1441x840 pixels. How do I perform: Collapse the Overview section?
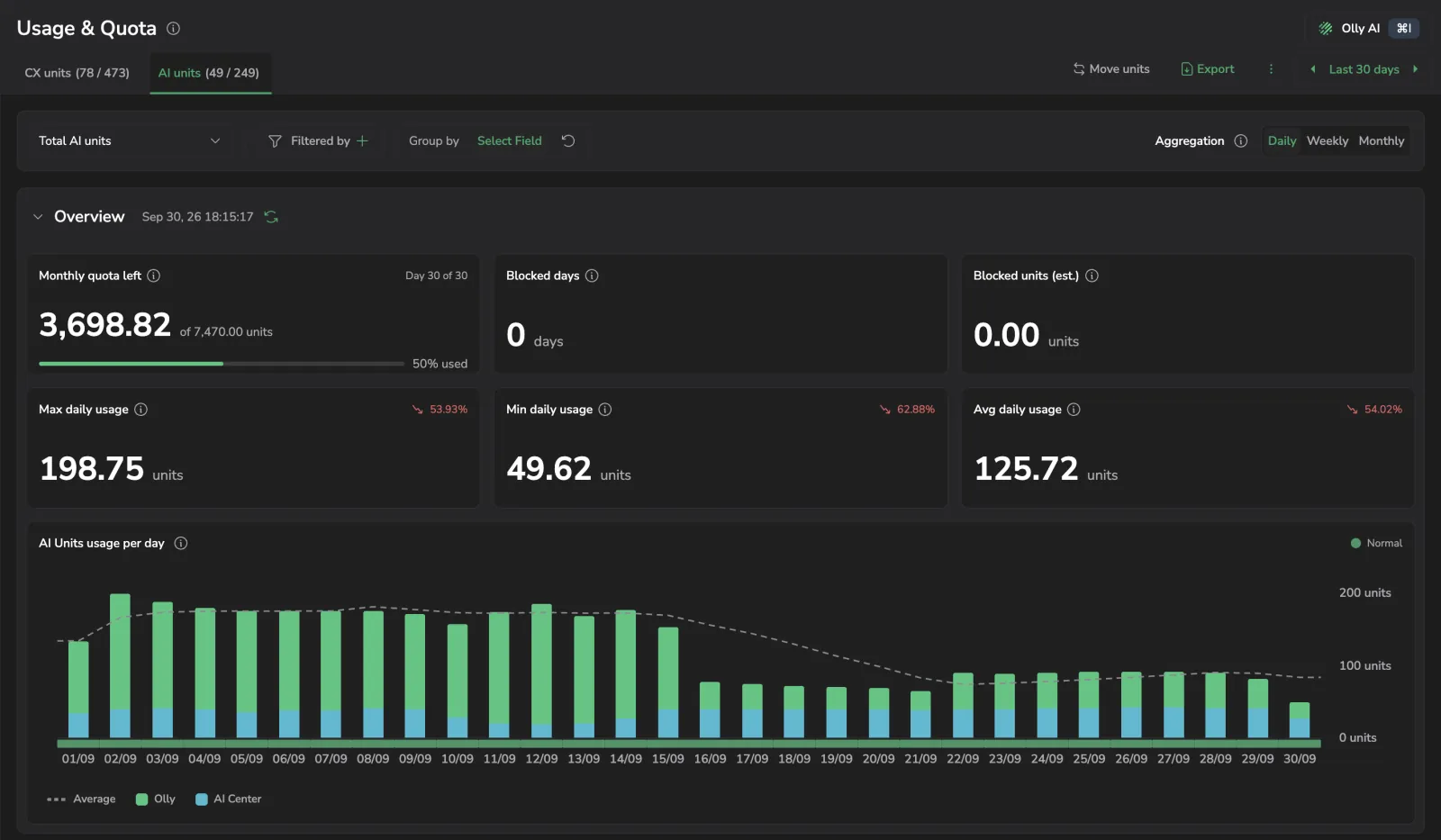[38, 217]
